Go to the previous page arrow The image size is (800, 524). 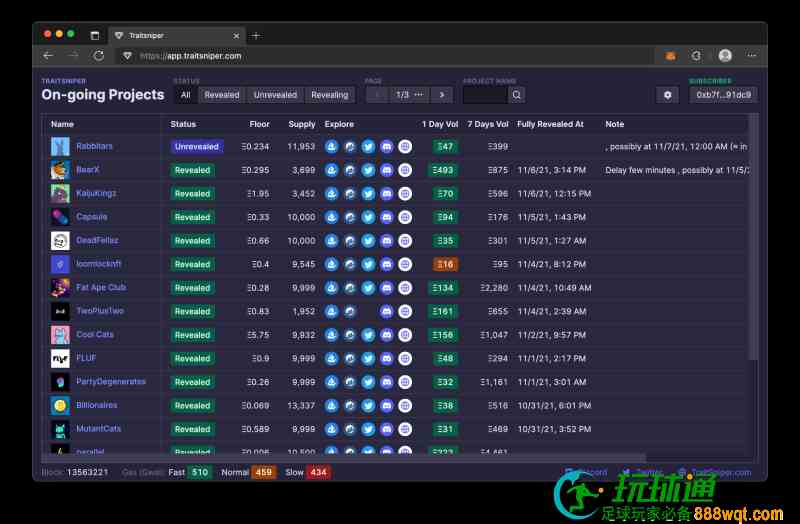tap(378, 95)
